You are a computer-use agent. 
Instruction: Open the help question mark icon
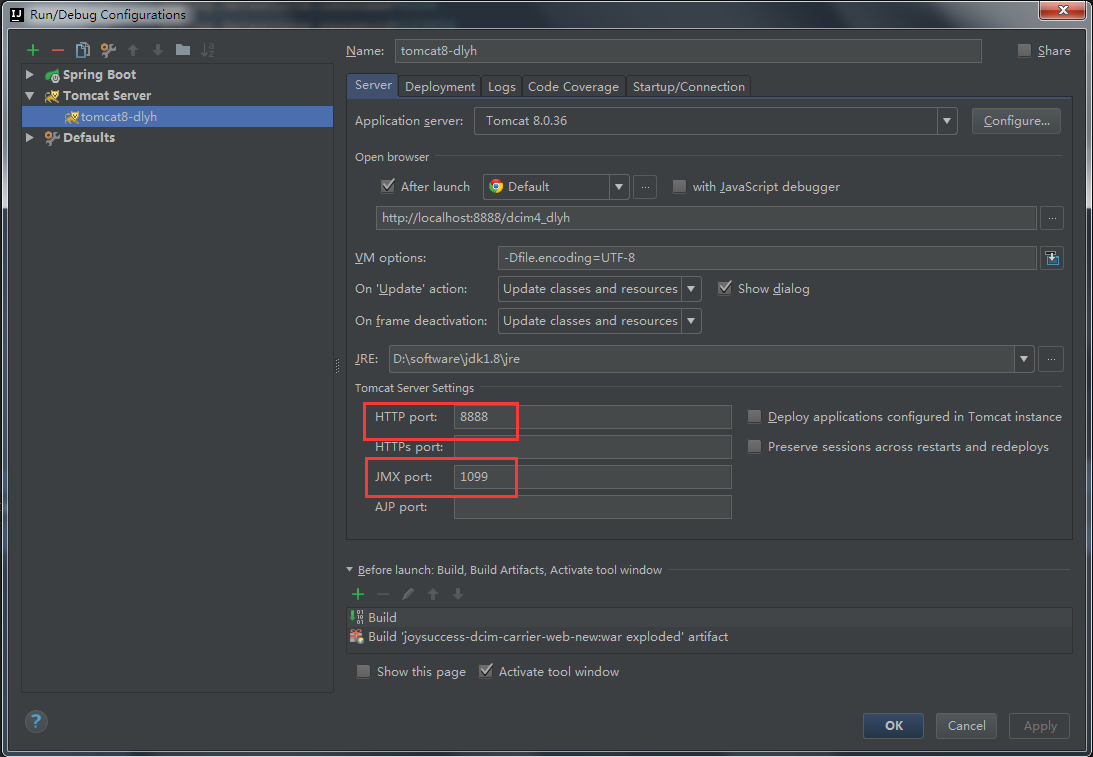coord(36,721)
